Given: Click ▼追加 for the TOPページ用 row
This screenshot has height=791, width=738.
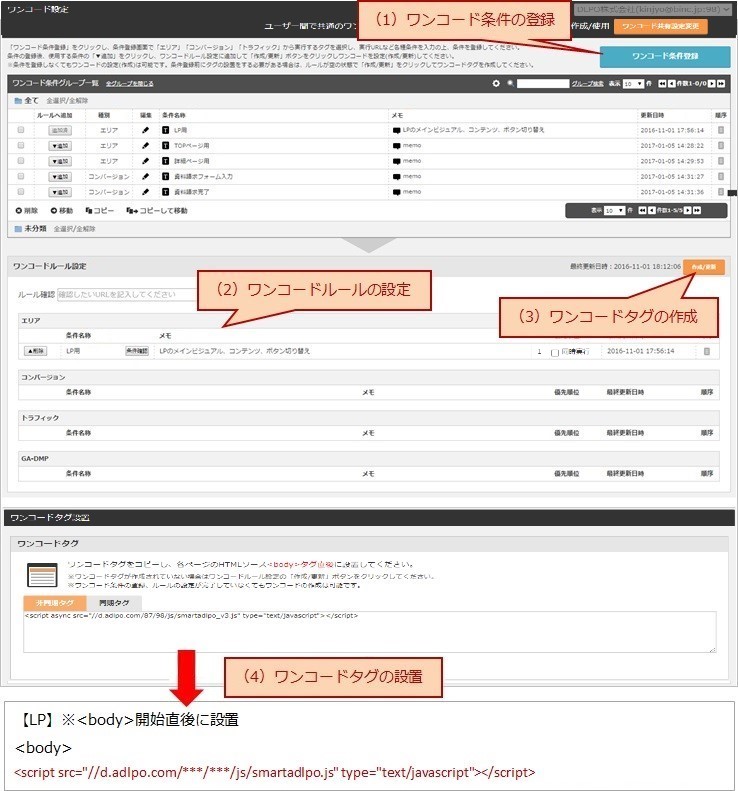Looking at the screenshot, I should [x=60, y=146].
